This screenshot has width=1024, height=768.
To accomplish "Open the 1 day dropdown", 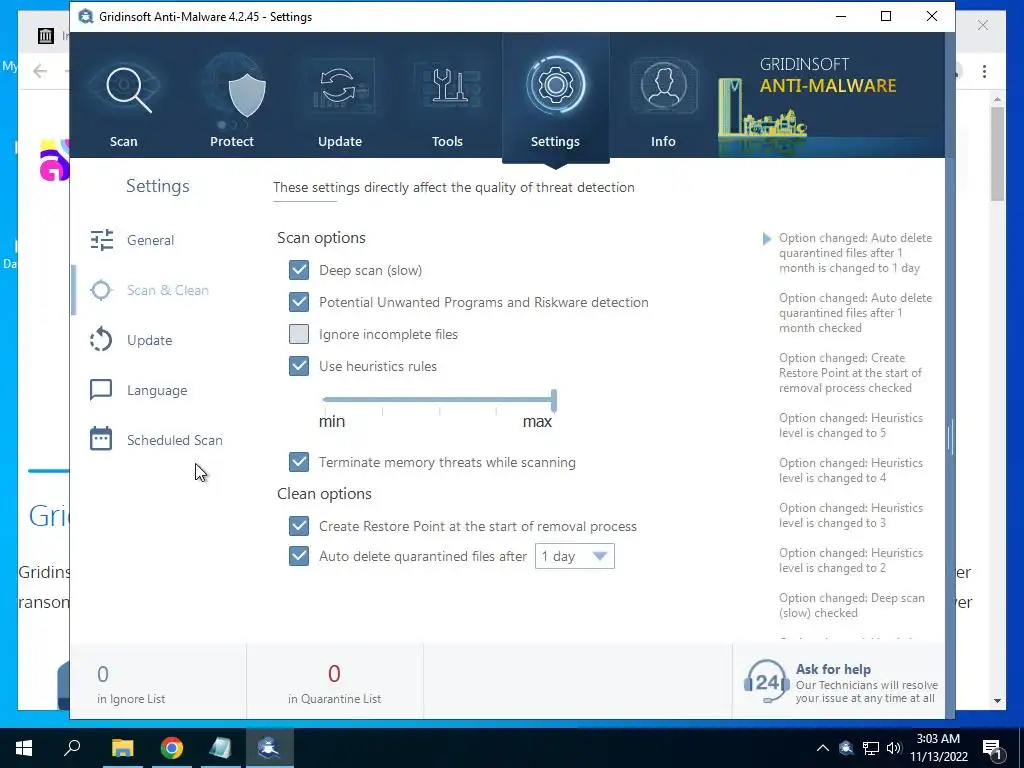I will [575, 556].
